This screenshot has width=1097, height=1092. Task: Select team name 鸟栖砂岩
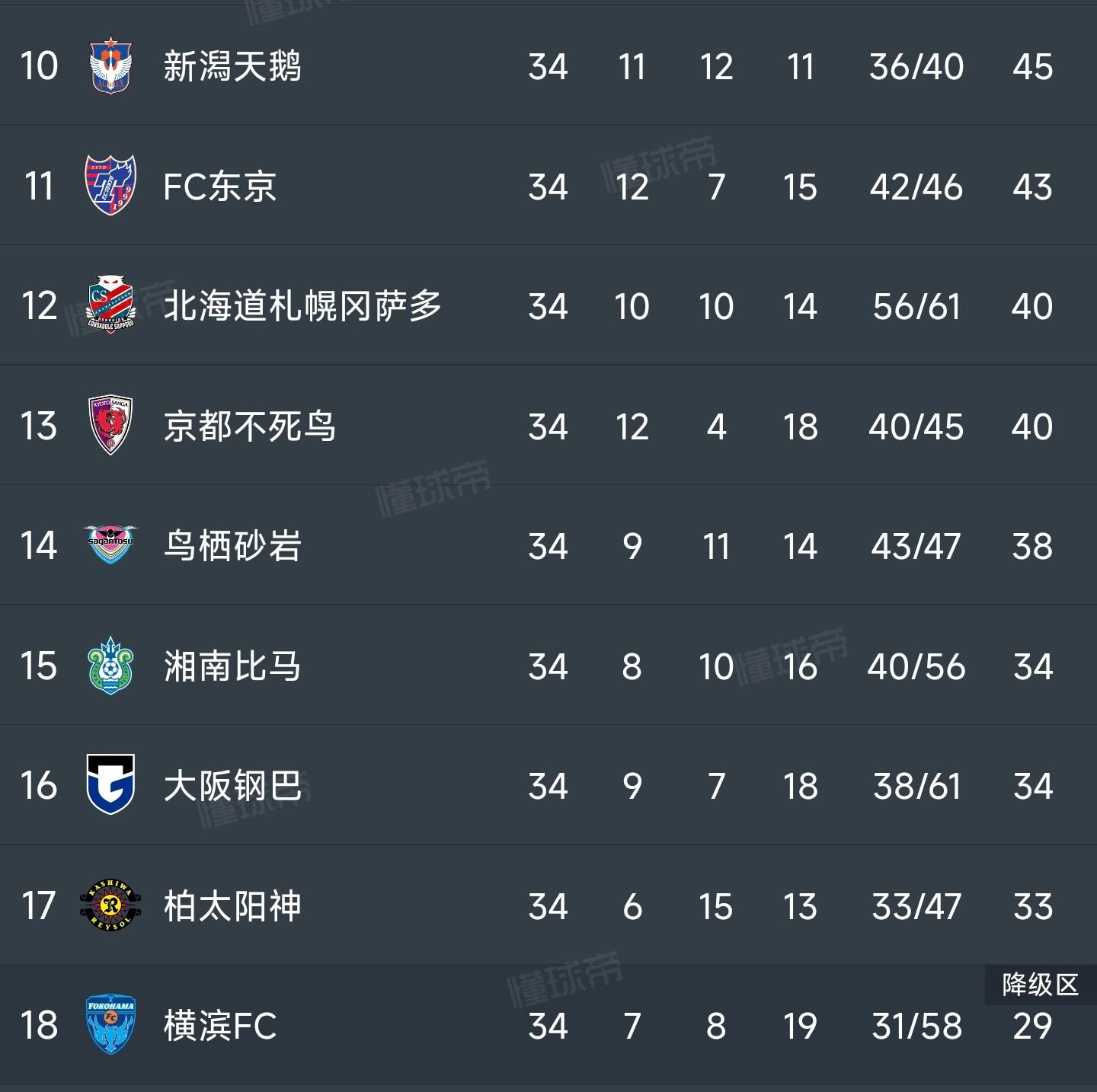click(x=232, y=546)
